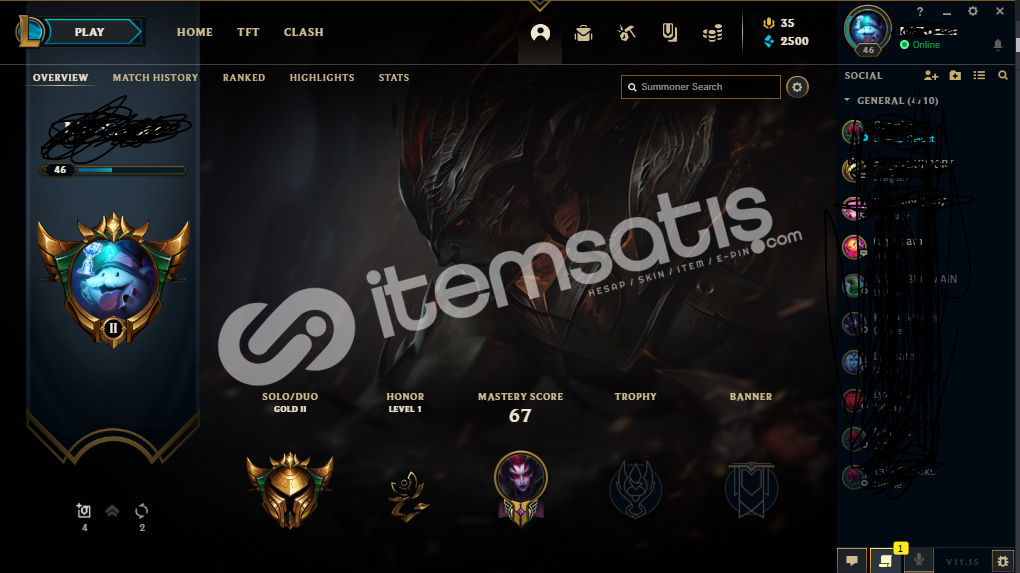The height and width of the screenshot is (573, 1020).
Task: Switch to the Match History tab
Action: pyautogui.click(x=155, y=77)
